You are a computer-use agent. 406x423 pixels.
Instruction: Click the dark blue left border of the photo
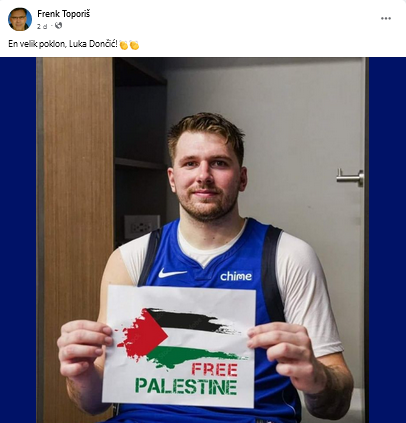pos(18,240)
